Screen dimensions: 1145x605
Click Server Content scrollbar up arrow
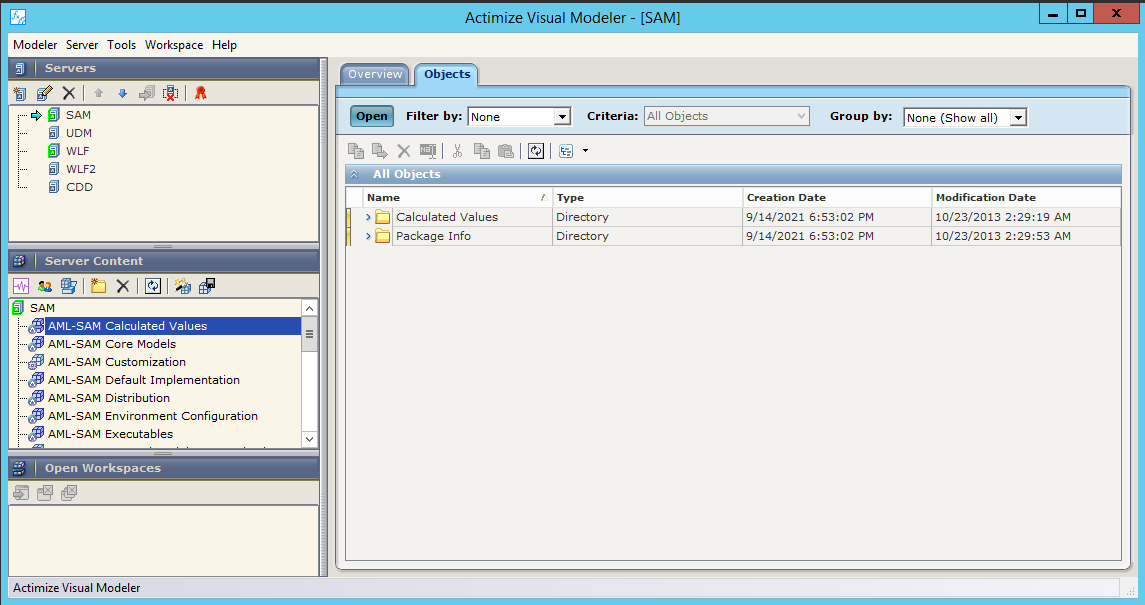click(310, 309)
